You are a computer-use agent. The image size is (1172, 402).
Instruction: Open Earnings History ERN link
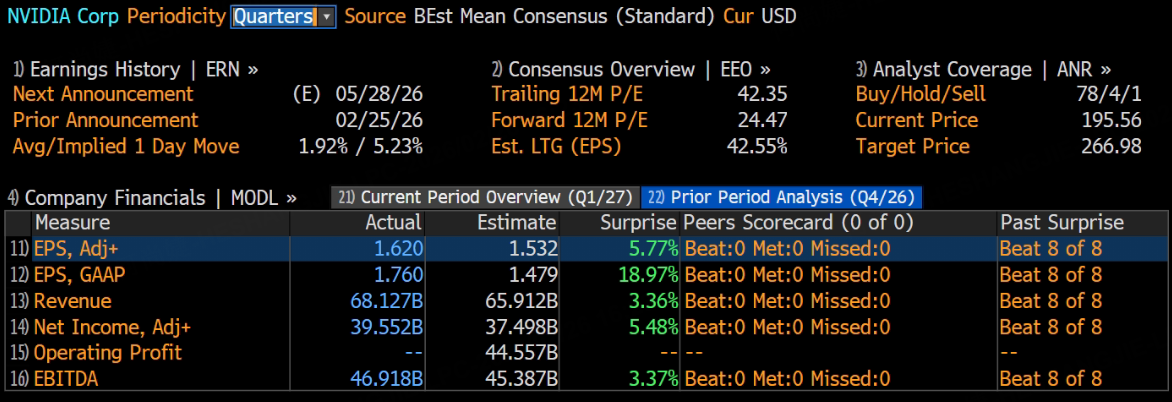pos(136,70)
